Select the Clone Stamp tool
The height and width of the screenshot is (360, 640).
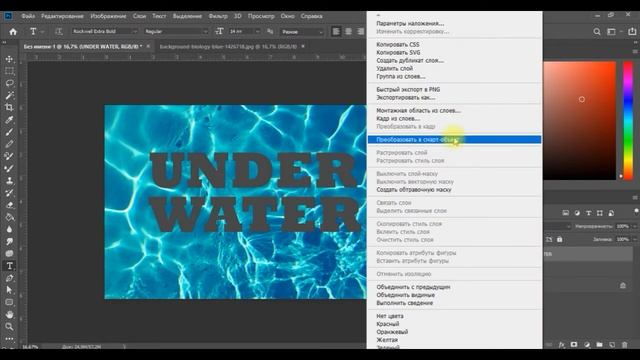(9, 180)
